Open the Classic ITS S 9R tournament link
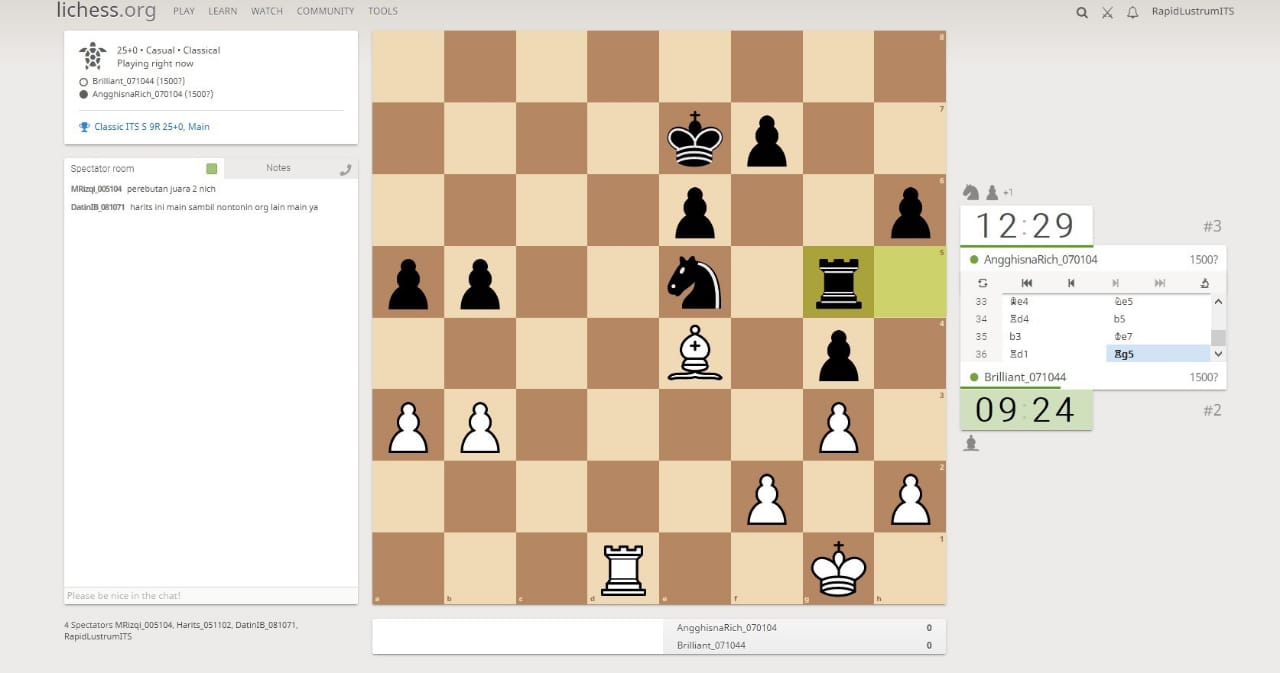The image size is (1280, 673). 152,127
